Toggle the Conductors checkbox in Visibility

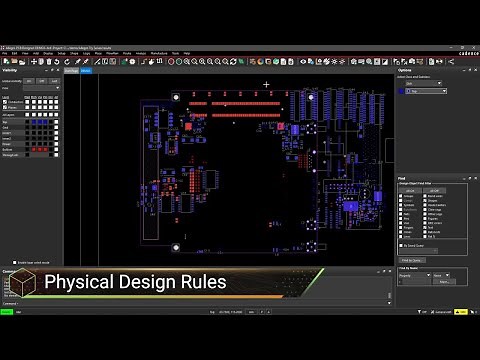pos(5,102)
